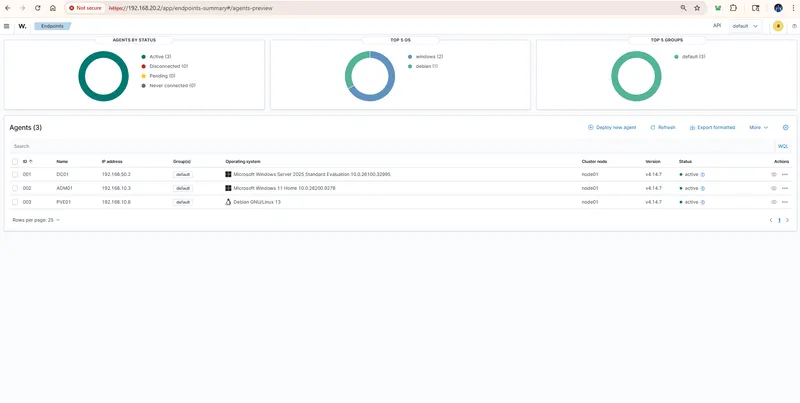
Task: Open the browser home page icon
Action: tap(53, 8)
